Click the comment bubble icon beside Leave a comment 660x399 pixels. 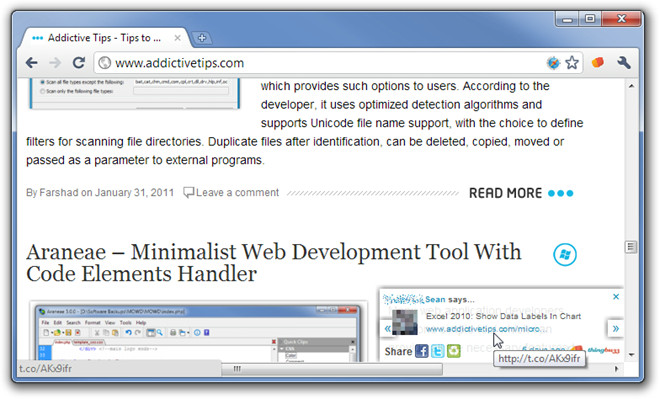coord(189,192)
